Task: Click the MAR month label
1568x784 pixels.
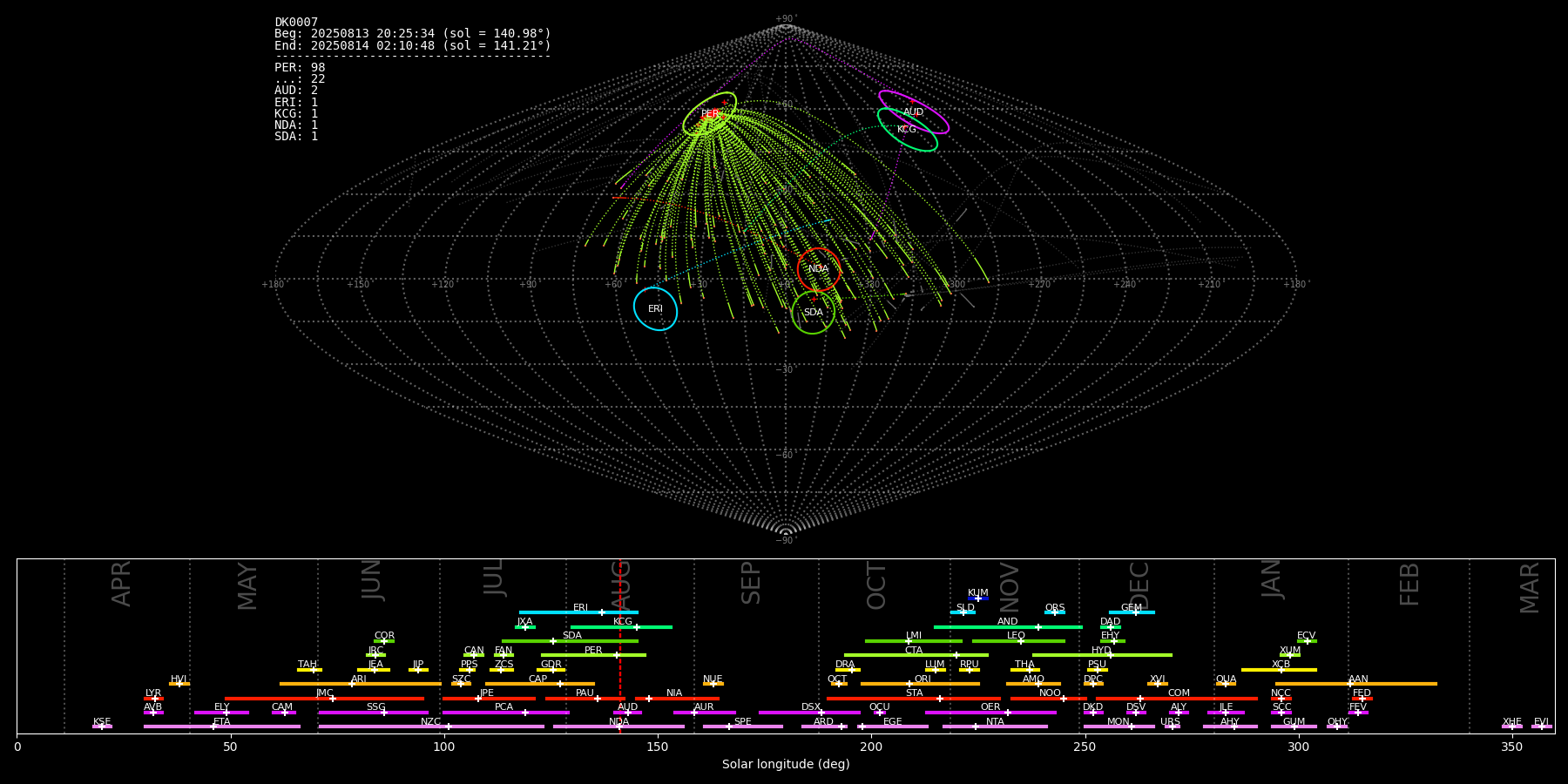Action: click(x=1530, y=587)
